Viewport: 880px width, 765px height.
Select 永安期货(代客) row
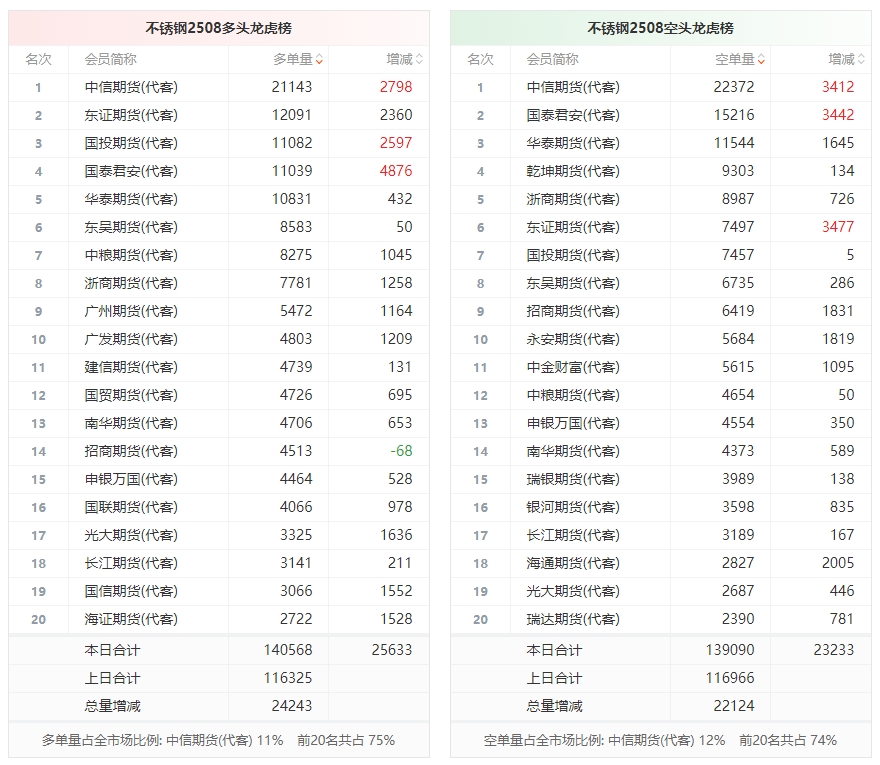pyautogui.click(x=661, y=340)
